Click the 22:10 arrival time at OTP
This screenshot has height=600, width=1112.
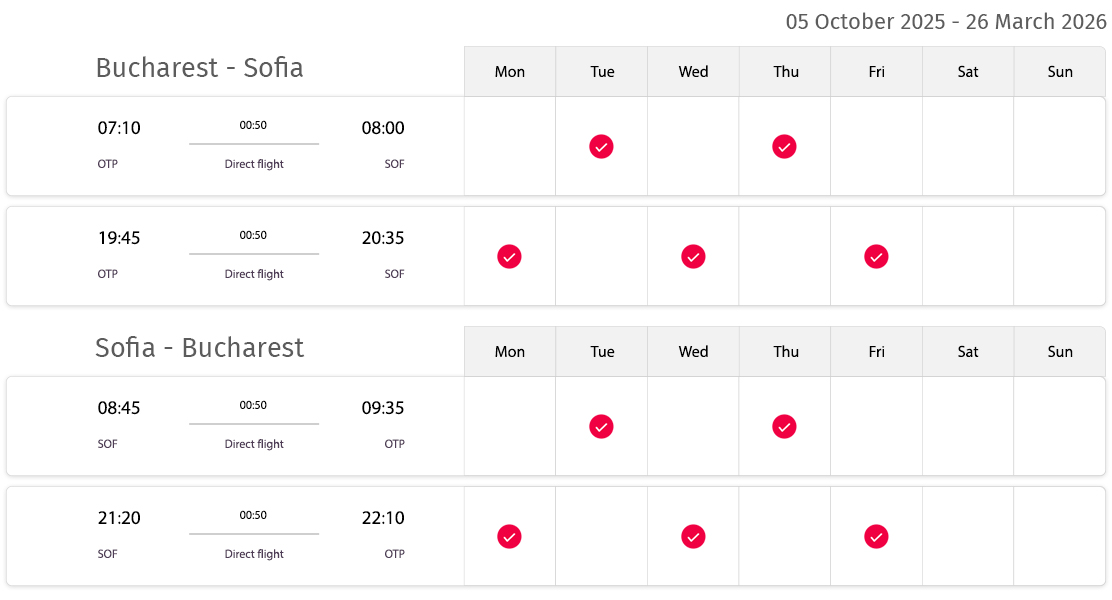[x=383, y=518]
